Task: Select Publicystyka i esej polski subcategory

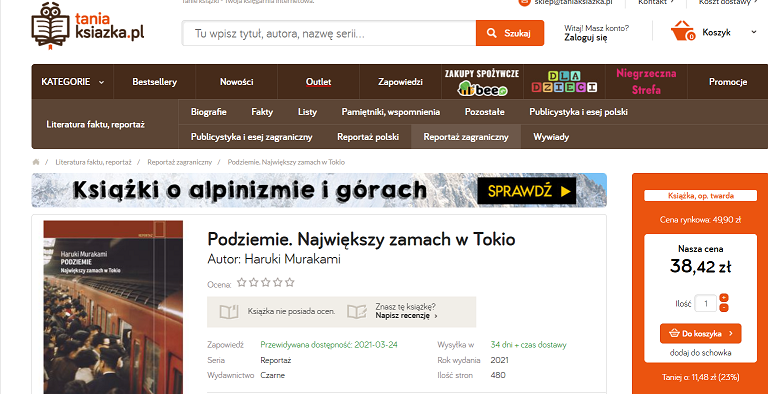Action: click(578, 112)
